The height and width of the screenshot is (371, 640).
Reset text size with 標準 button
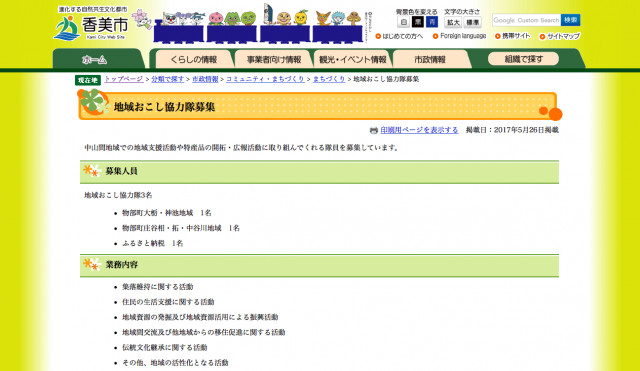(473, 22)
